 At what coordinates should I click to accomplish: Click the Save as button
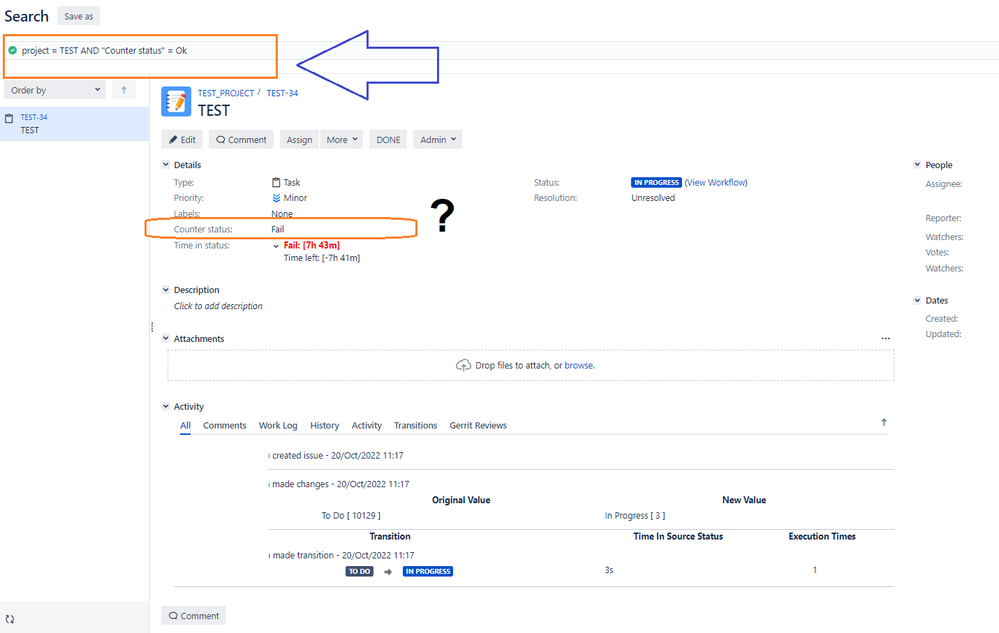click(78, 16)
